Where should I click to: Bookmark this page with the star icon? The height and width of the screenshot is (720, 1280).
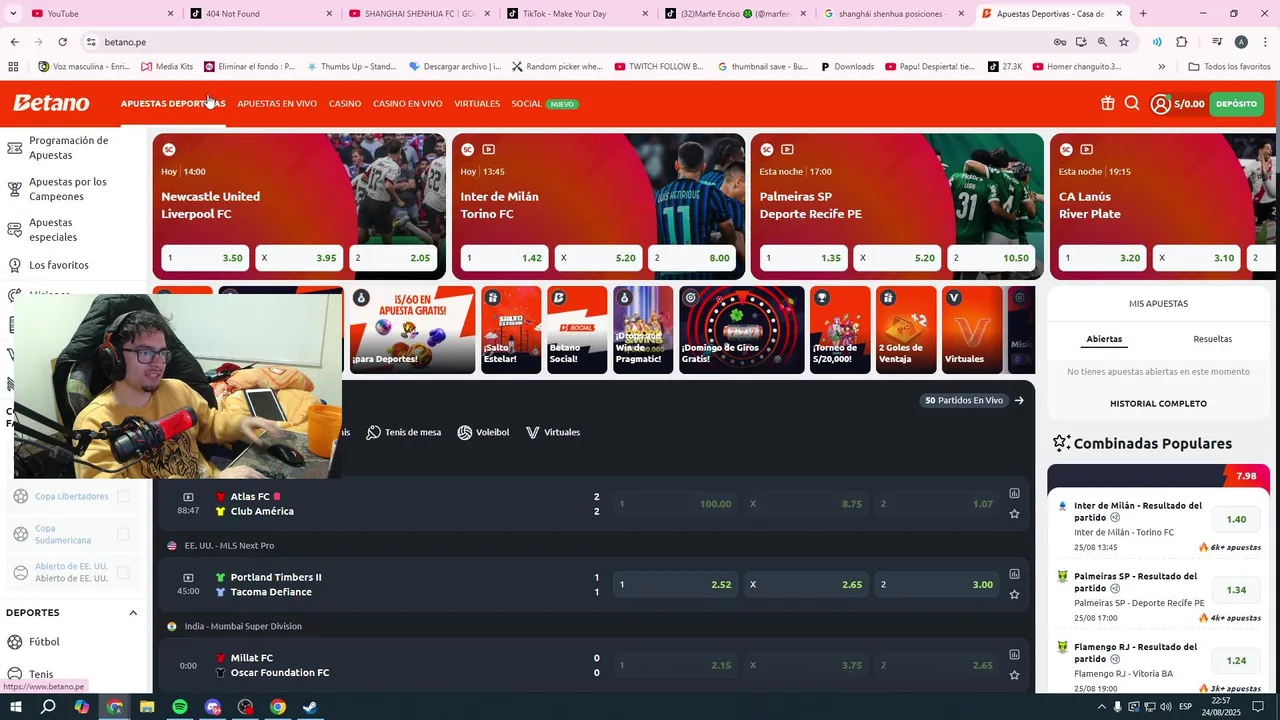(x=1124, y=42)
